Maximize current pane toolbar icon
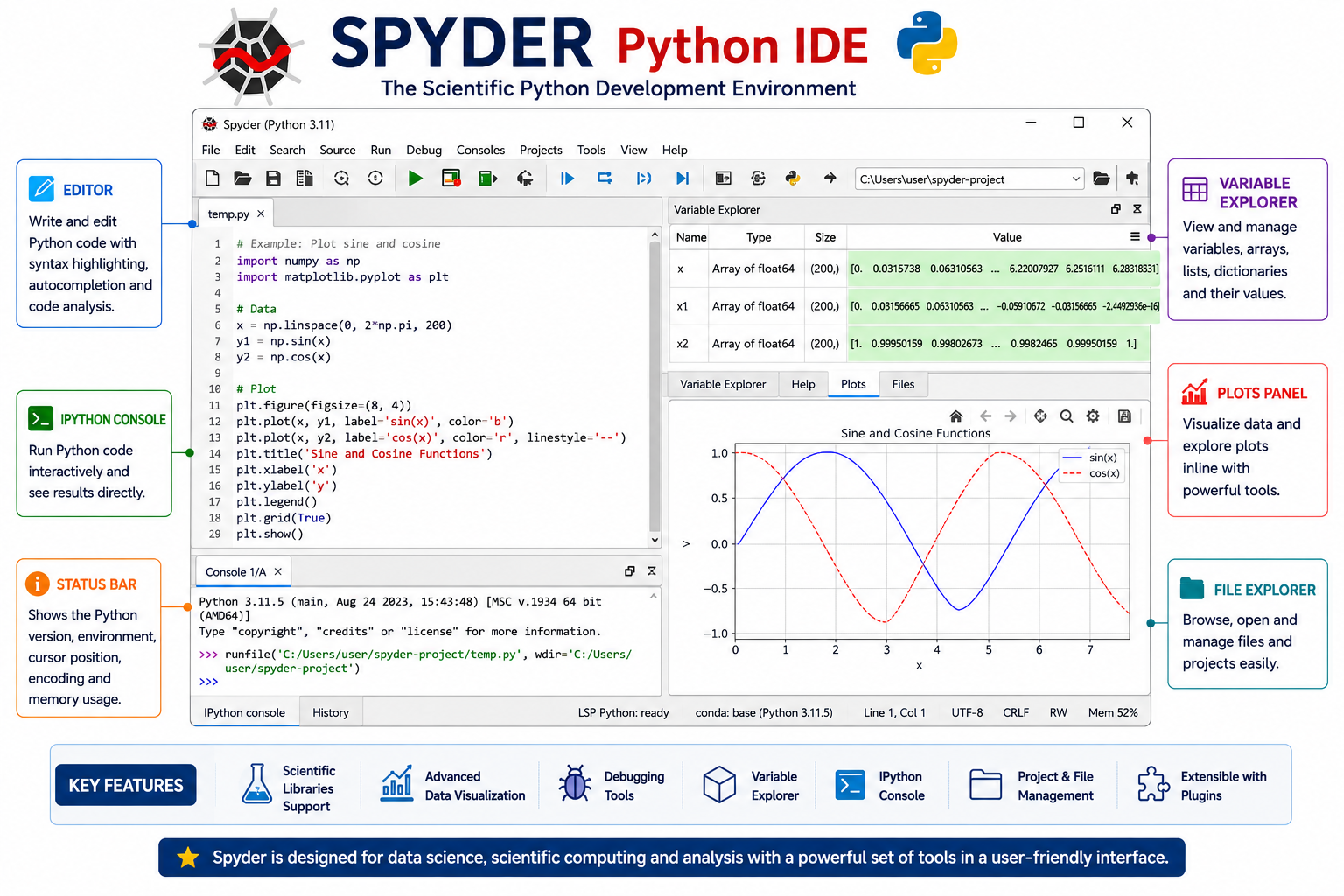Screen dimensions: 1344x896 tap(724, 178)
